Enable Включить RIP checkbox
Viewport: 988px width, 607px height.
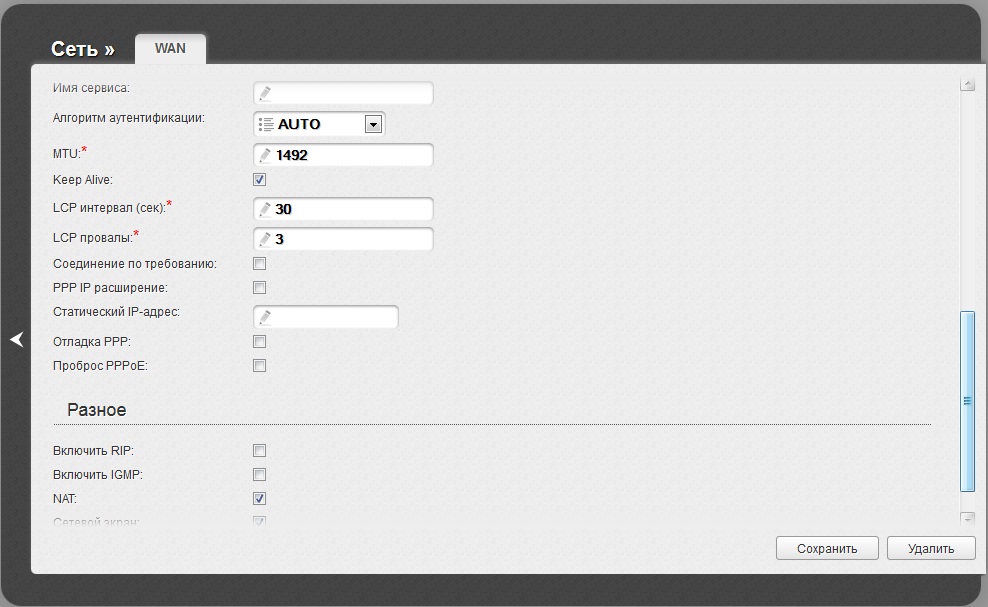tap(260, 450)
